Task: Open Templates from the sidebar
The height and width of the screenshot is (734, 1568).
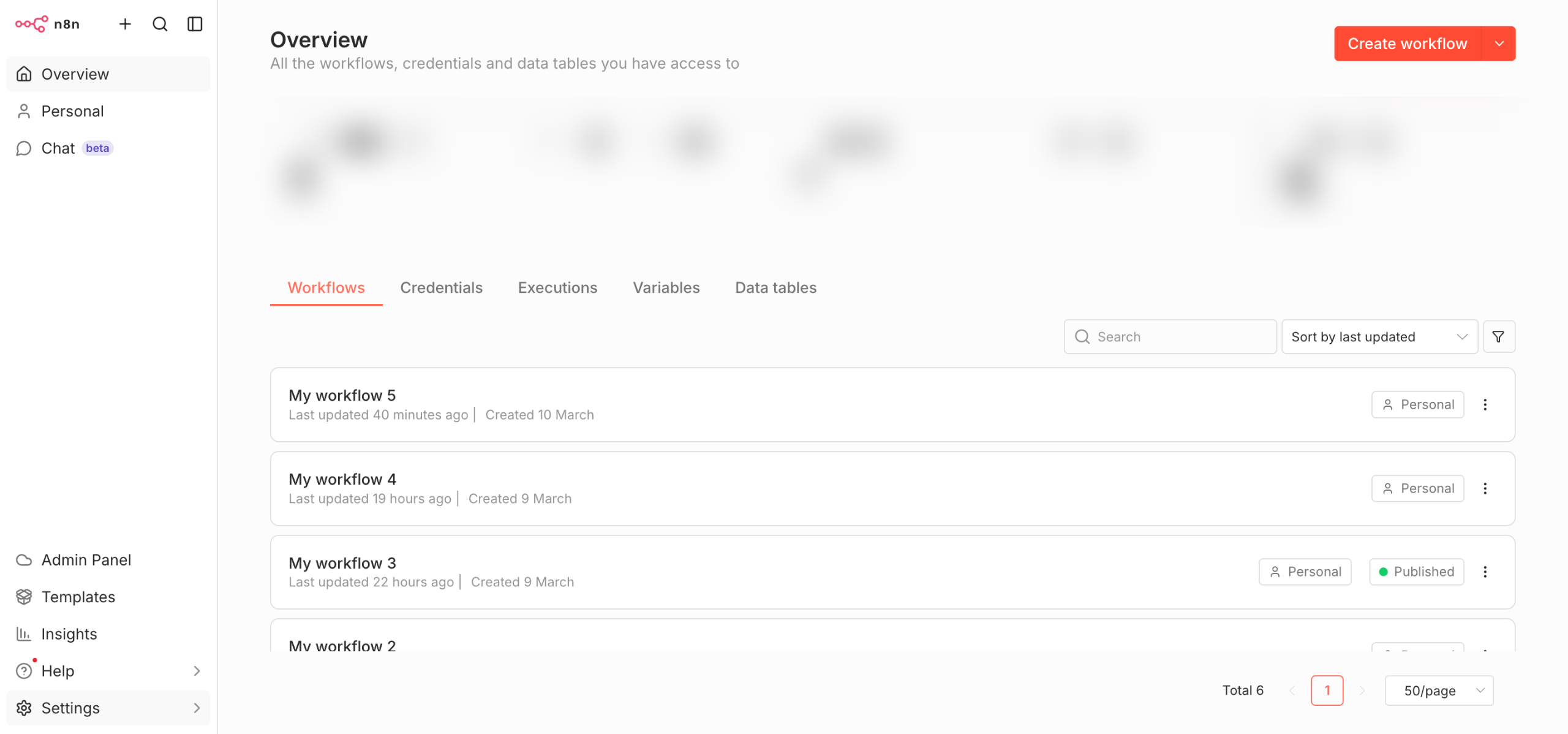Action: 78,597
